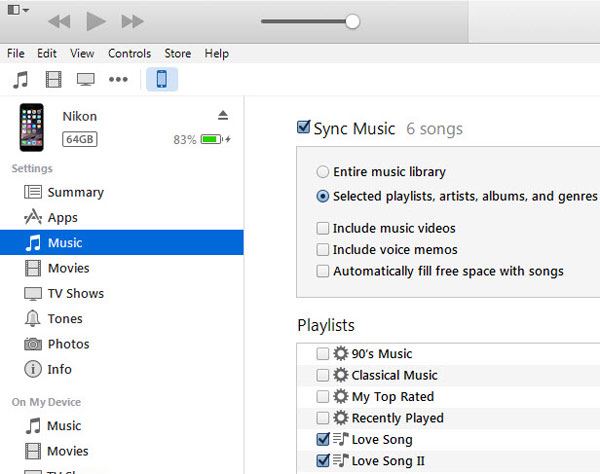
Task: Open Apps in device settings
Action: (122, 217)
